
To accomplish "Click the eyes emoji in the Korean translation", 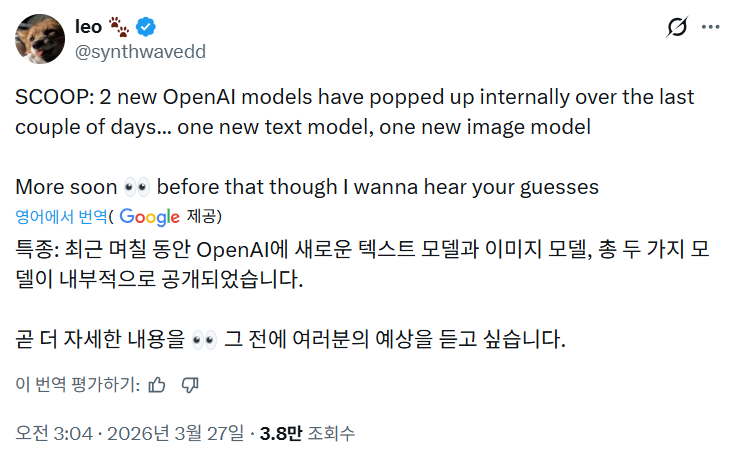I will pyautogui.click(x=203, y=340).
